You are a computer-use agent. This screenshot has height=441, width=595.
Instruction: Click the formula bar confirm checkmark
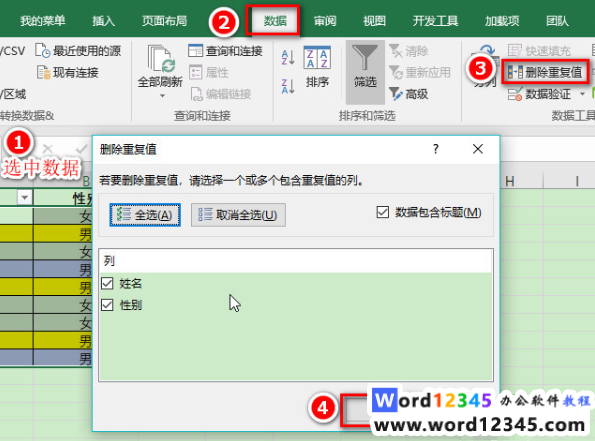coord(81,149)
